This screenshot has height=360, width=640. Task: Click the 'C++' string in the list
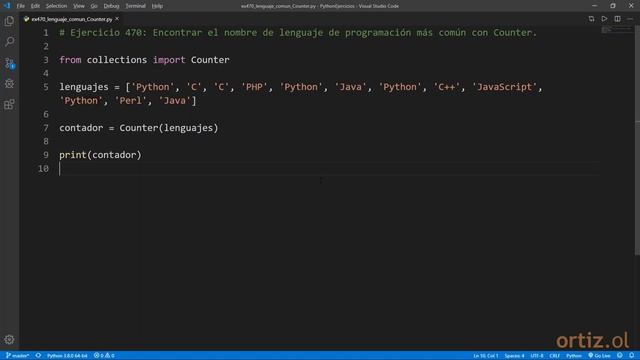[447, 87]
